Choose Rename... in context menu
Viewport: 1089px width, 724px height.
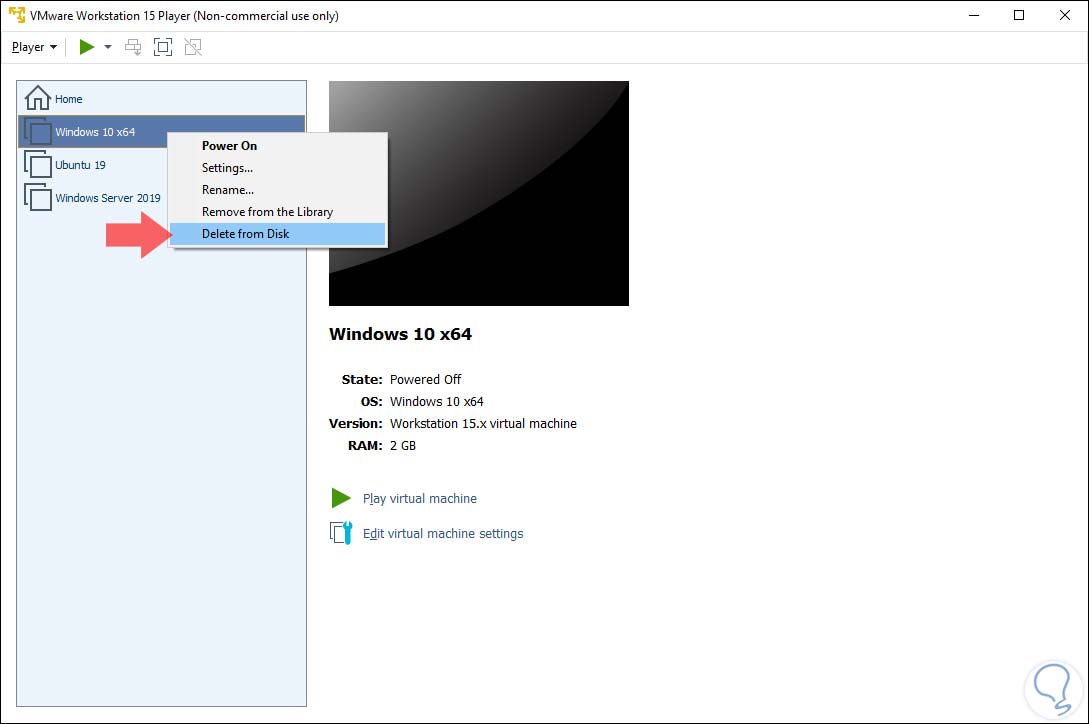coord(278,190)
